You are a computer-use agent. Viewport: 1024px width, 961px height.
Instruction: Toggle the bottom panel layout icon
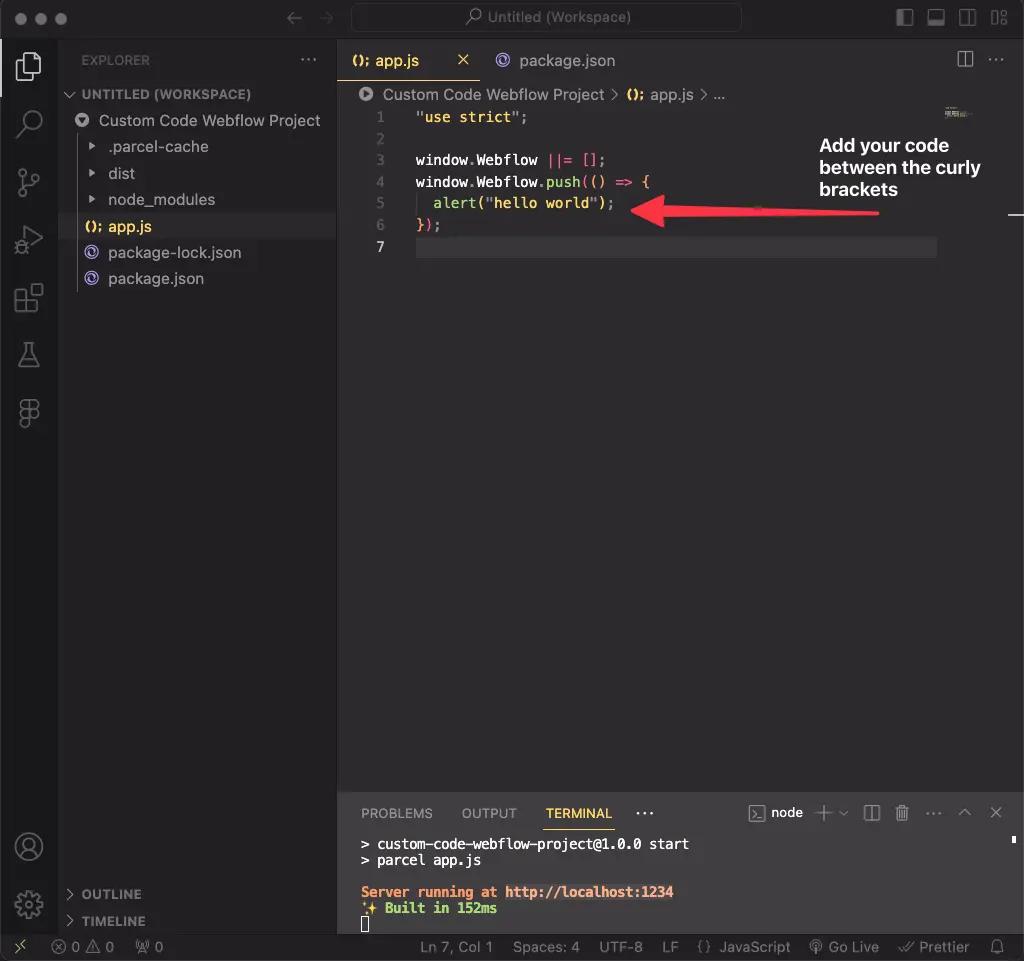936,18
